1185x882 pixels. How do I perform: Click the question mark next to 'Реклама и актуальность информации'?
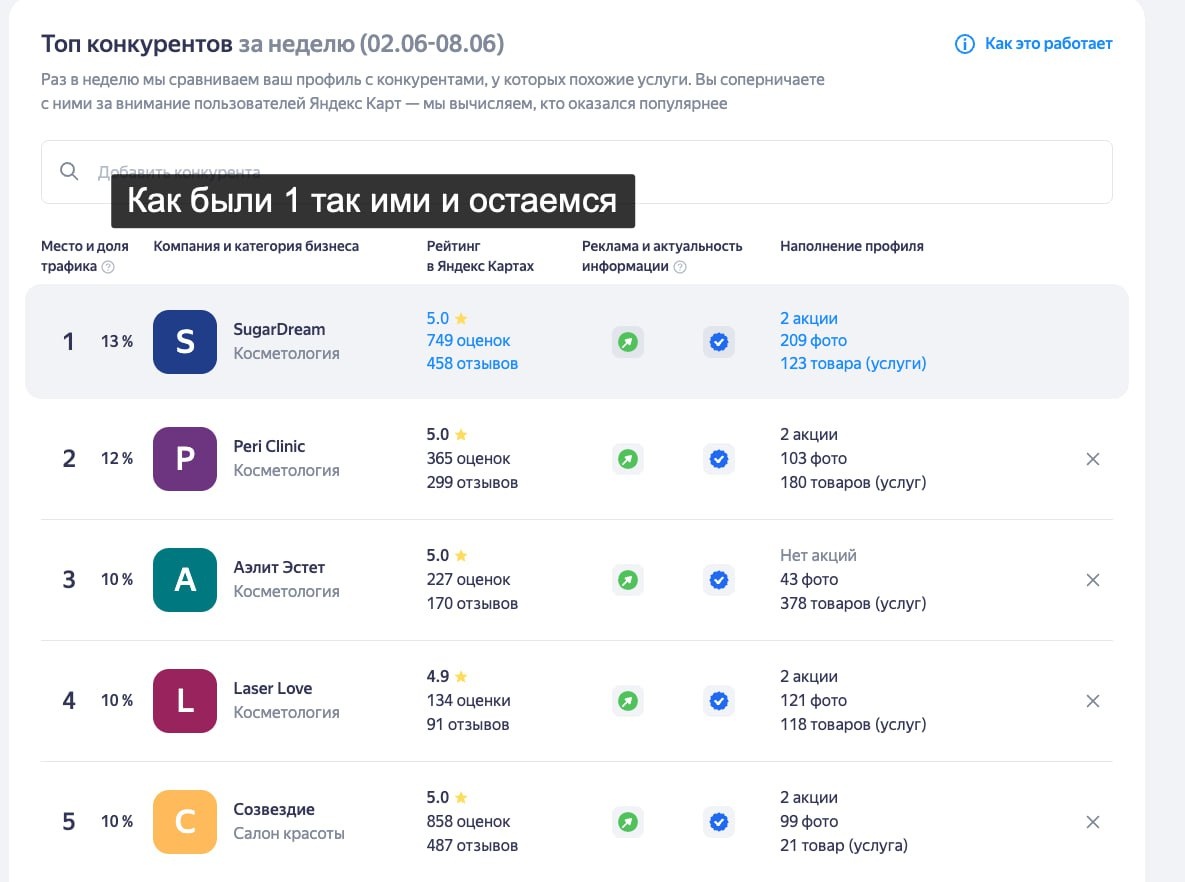(680, 267)
